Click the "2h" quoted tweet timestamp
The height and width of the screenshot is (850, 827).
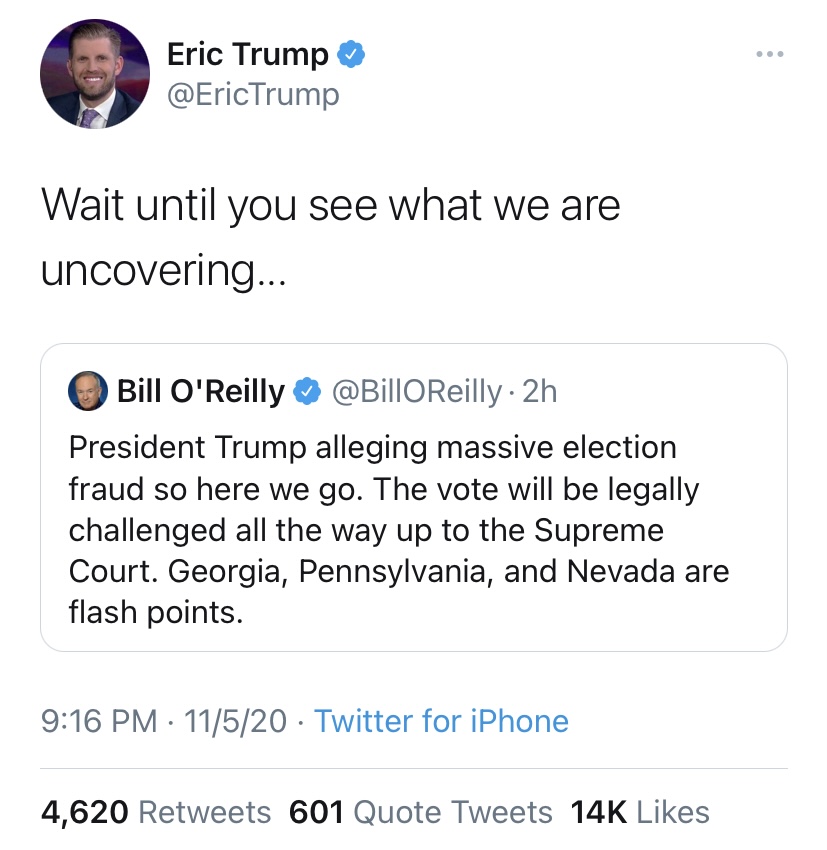point(538,392)
